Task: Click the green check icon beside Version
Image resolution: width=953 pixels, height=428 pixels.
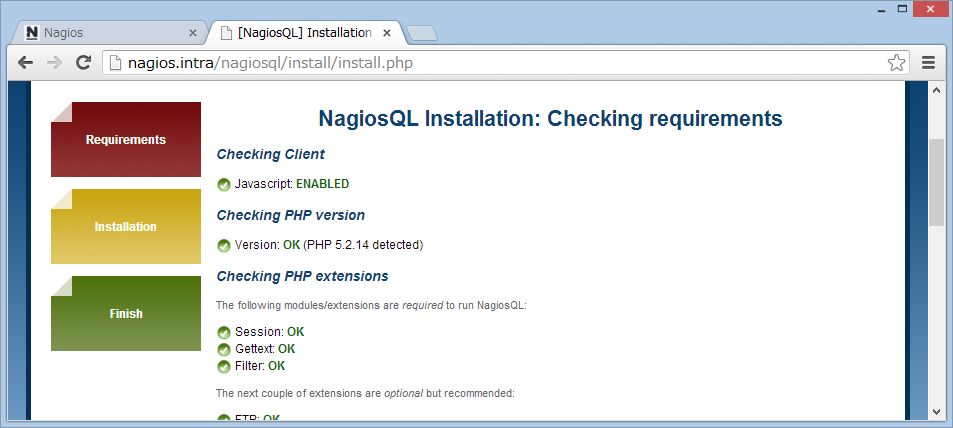Action: point(224,246)
